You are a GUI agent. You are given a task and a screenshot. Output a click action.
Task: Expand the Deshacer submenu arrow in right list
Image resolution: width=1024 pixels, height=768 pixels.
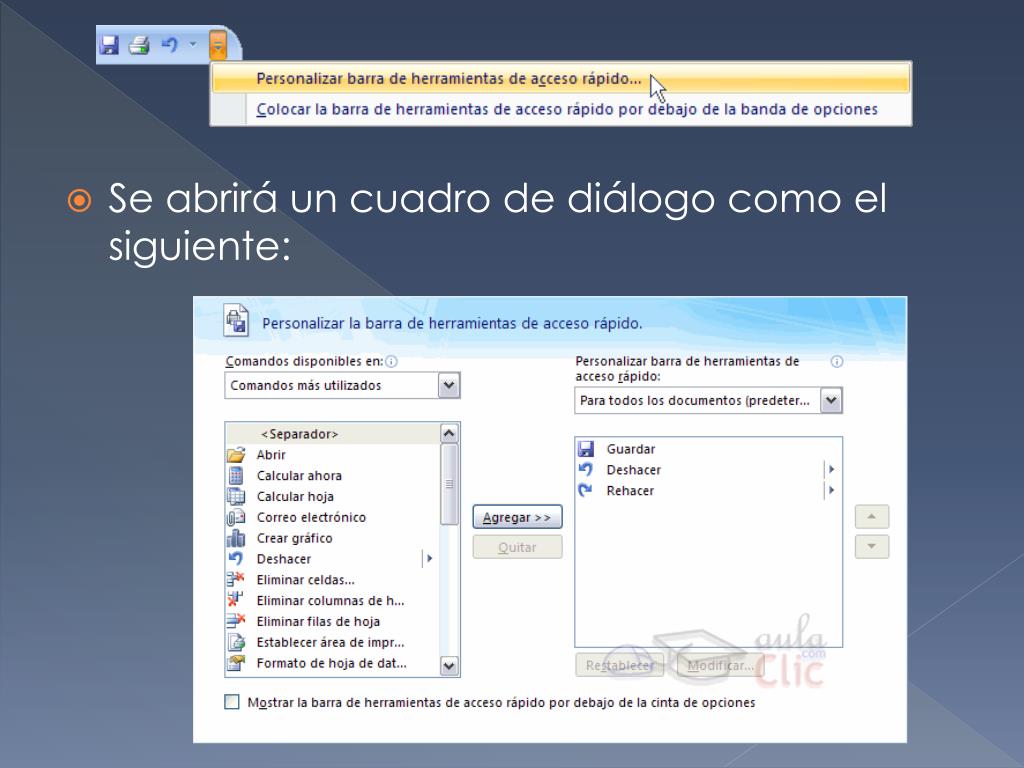(x=831, y=470)
